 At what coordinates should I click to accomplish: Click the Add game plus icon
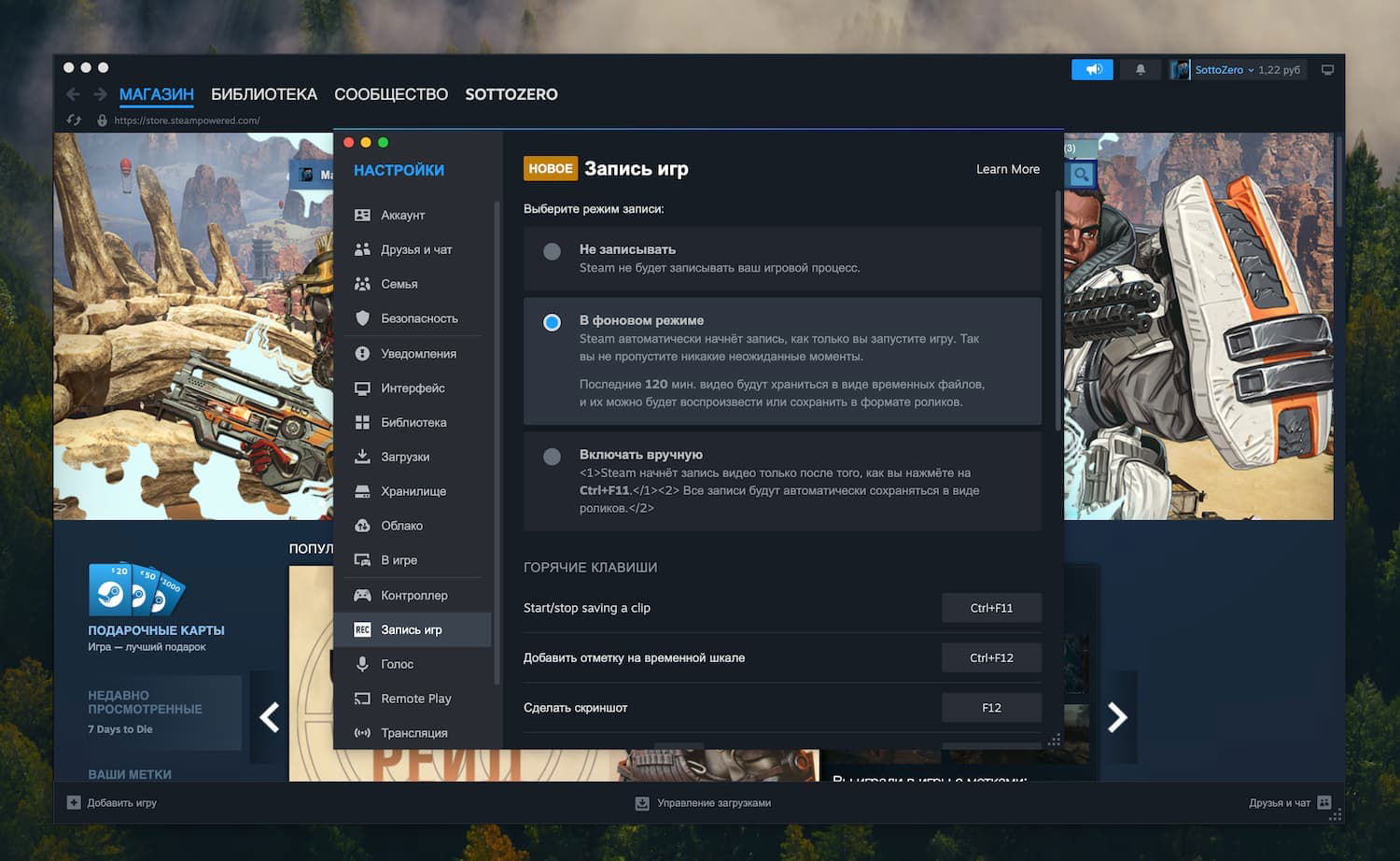click(74, 802)
